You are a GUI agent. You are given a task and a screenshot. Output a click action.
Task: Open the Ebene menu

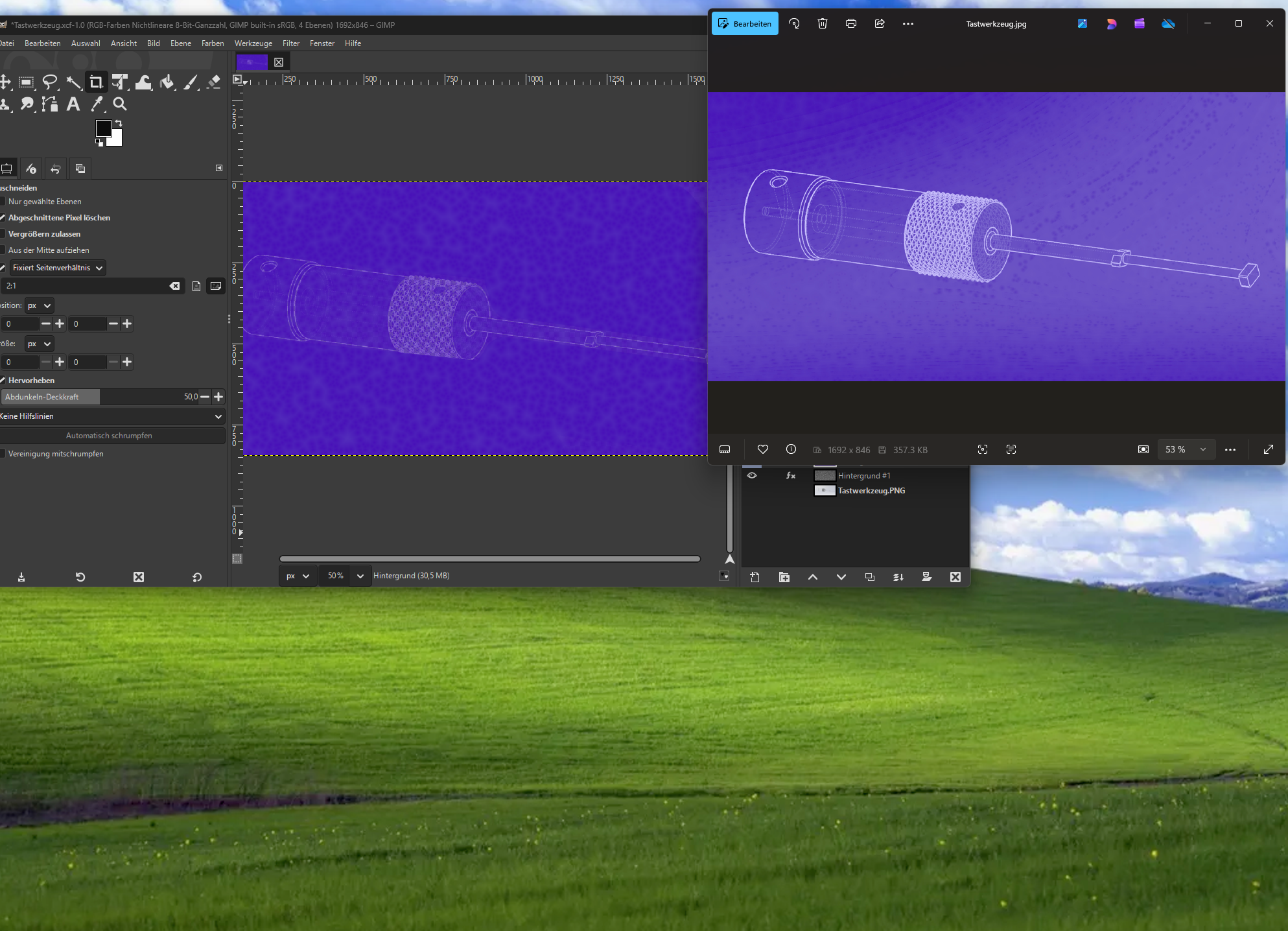pyautogui.click(x=181, y=43)
